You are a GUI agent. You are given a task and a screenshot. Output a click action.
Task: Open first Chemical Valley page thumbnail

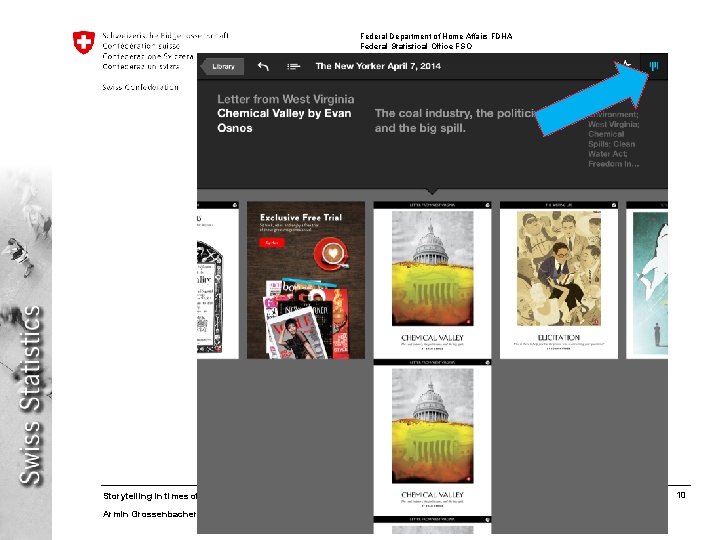[x=432, y=280]
